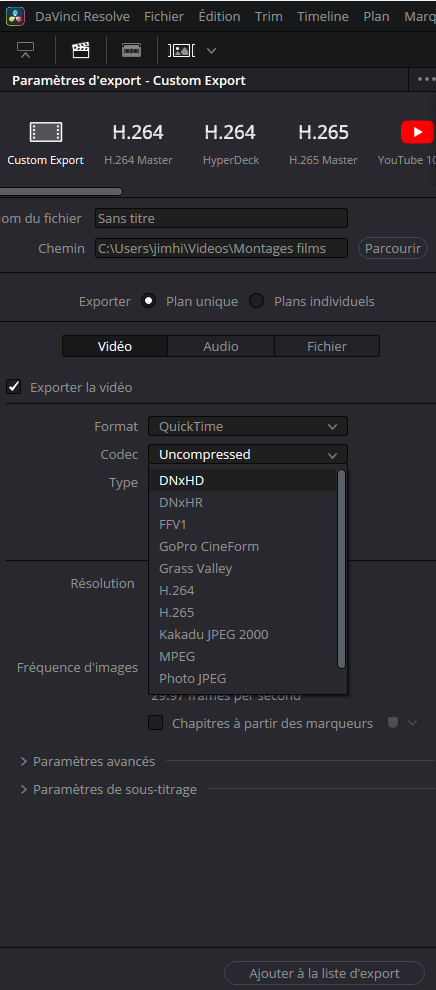This screenshot has width=436, height=990.
Task: Select the Custom Export preset
Action: tap(45, 144)
